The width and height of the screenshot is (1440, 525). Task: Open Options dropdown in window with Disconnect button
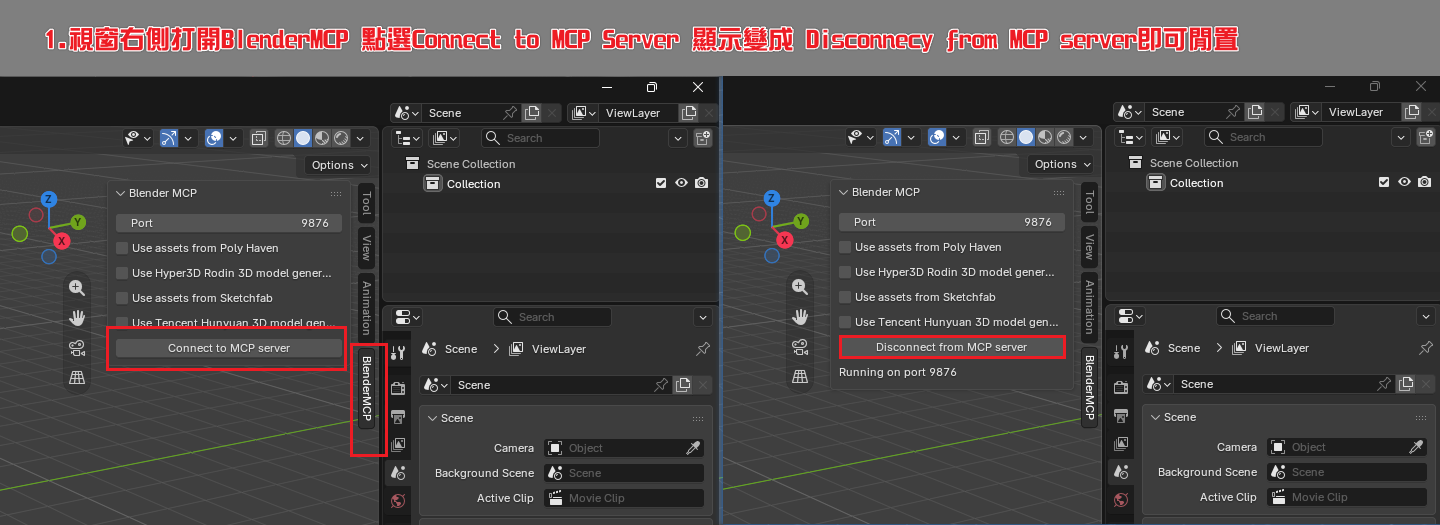tap(1061, 164)
